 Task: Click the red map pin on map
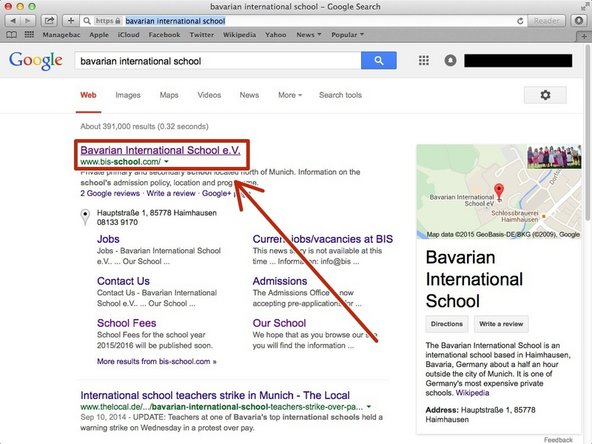tap(499, 191)
